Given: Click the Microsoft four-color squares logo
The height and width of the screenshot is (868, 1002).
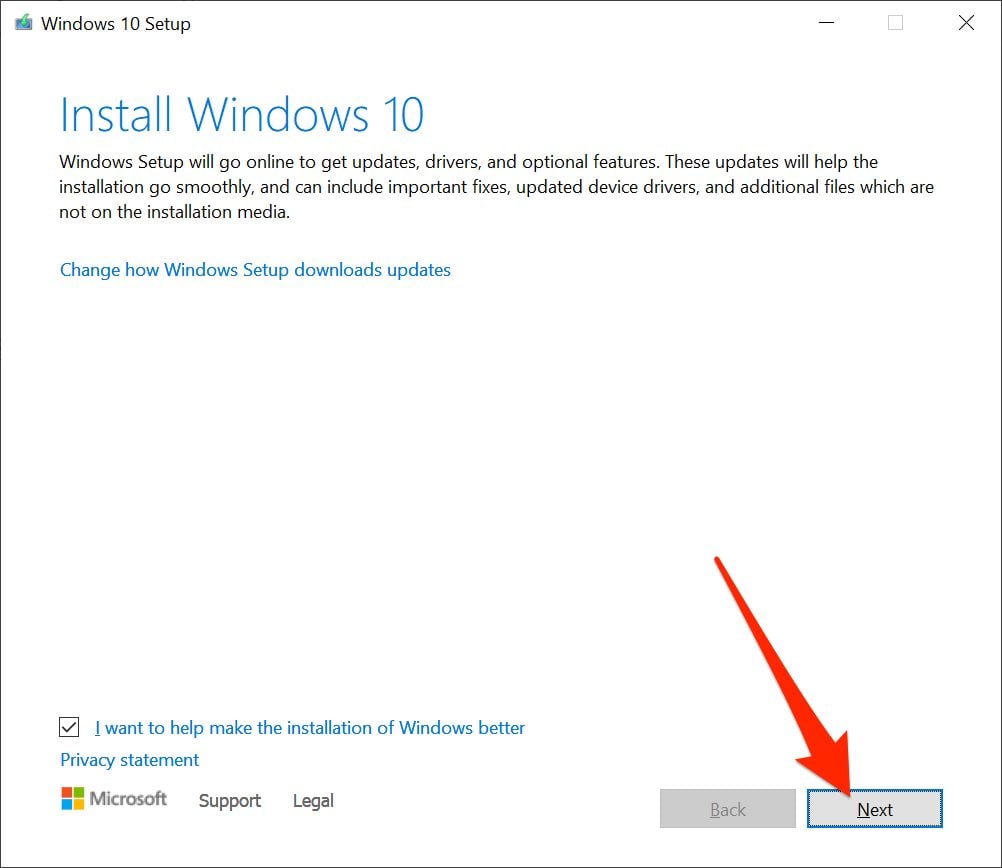Looking at the screenshot, I should pos(72,798).
